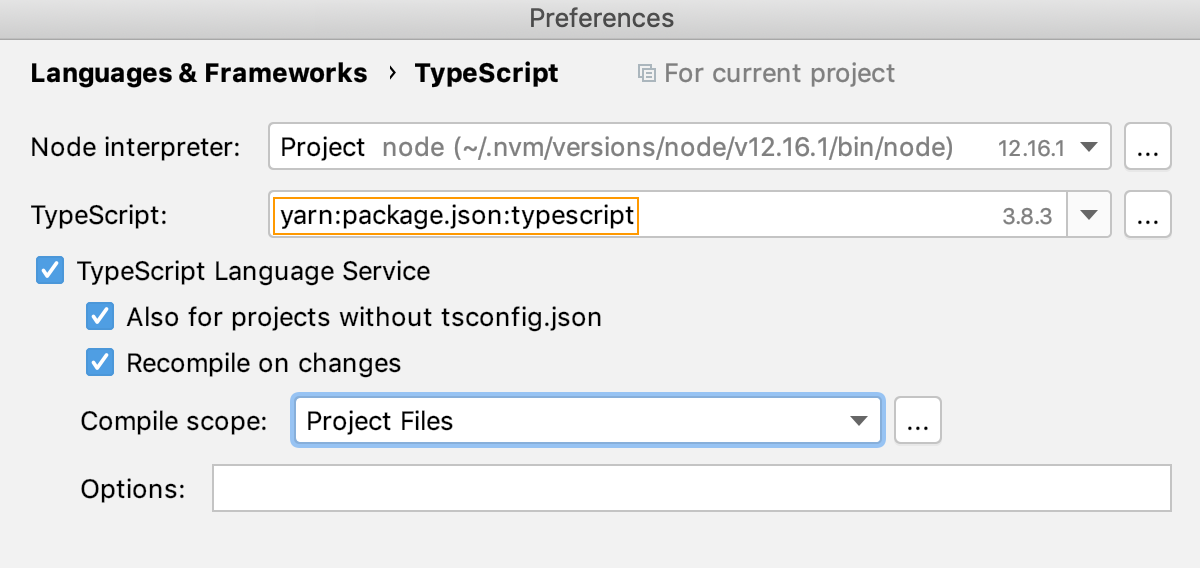Image resolution: width=1200 pixels, height=568 pixels.
Task: Click the Options text field
Action: [690, 488]
